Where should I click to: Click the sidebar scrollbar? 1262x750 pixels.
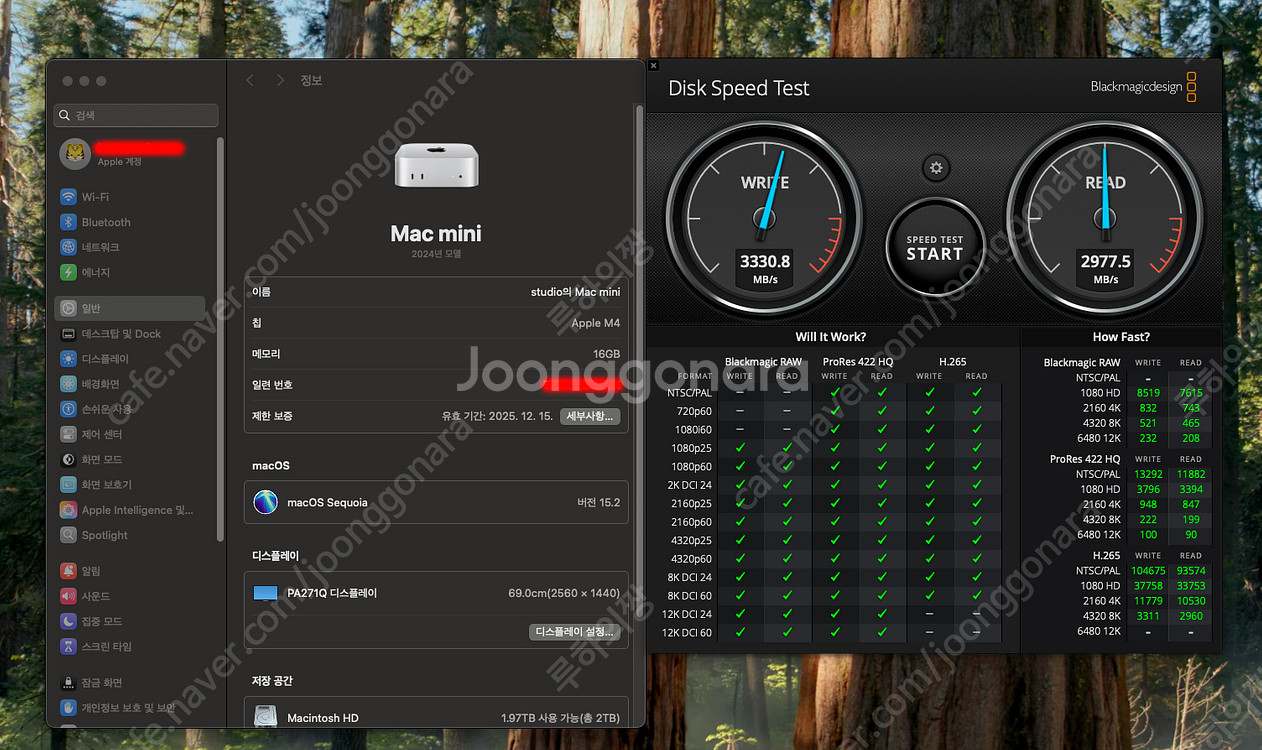point(220,340)
